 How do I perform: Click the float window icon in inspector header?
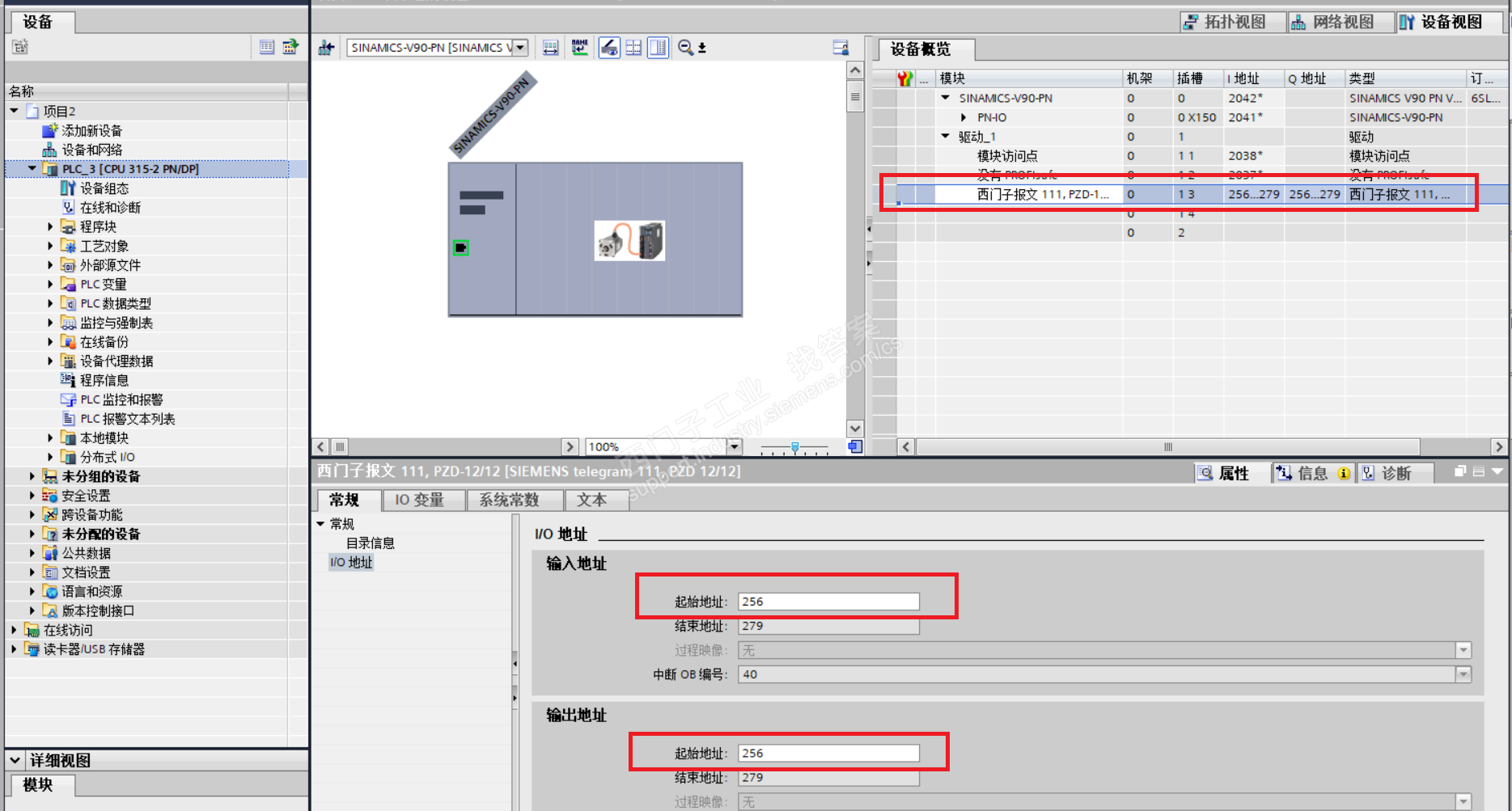tap(1459, 471)
